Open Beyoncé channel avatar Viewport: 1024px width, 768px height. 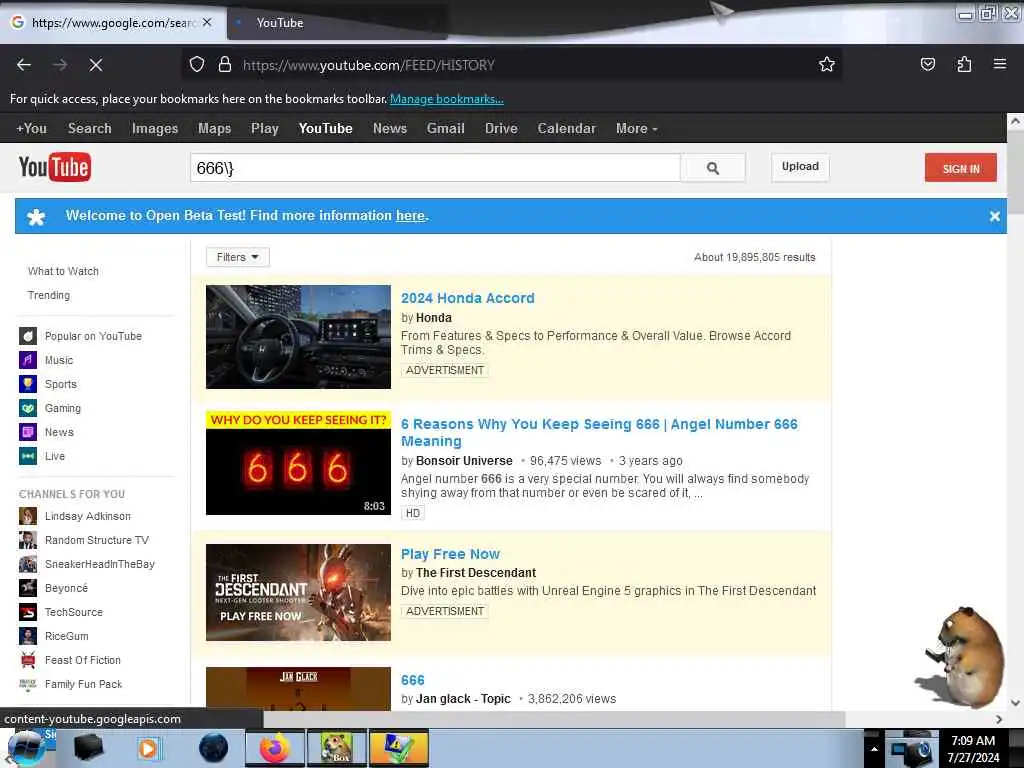[x=27, y=588]
